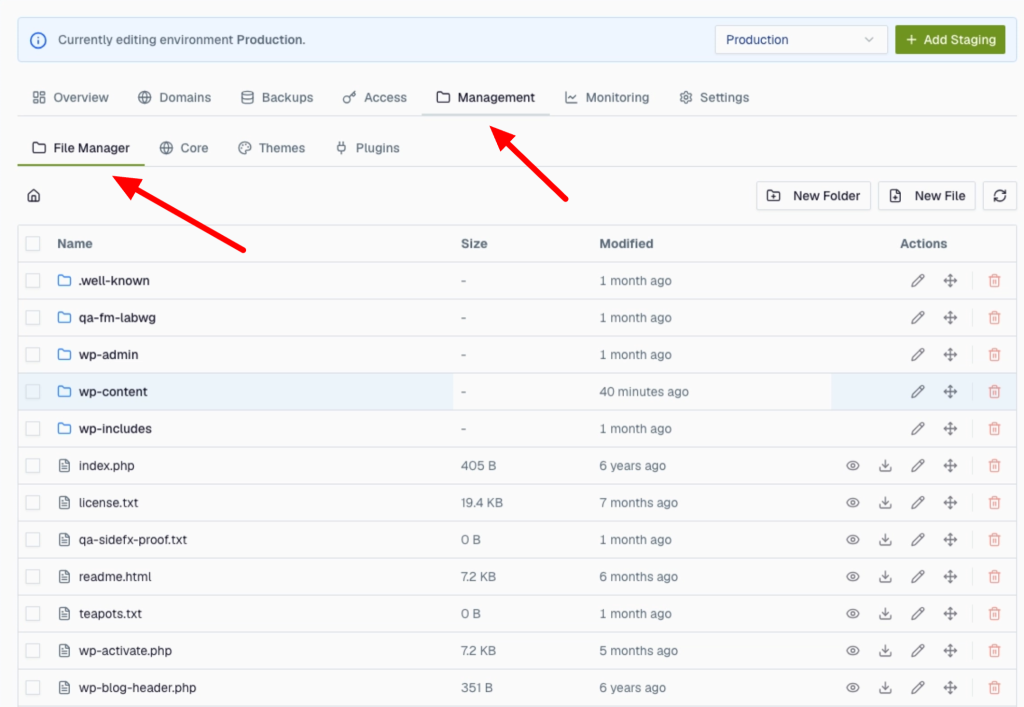
Task: Open the wp-includes folder name
Action: coord(115,429)
